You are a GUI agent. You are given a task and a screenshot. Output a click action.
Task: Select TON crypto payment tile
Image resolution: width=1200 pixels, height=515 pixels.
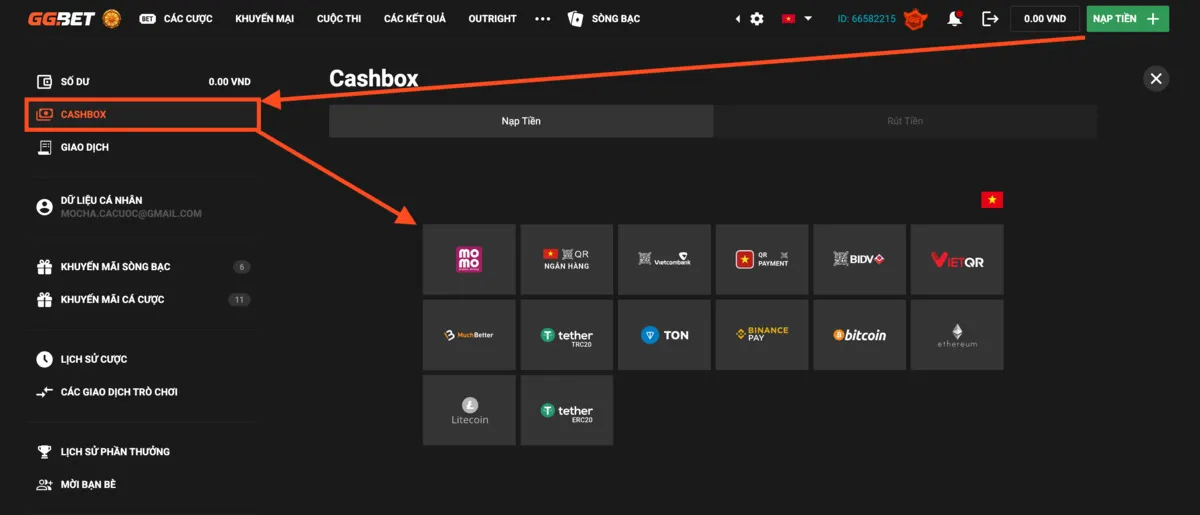(x=664, y=335)
